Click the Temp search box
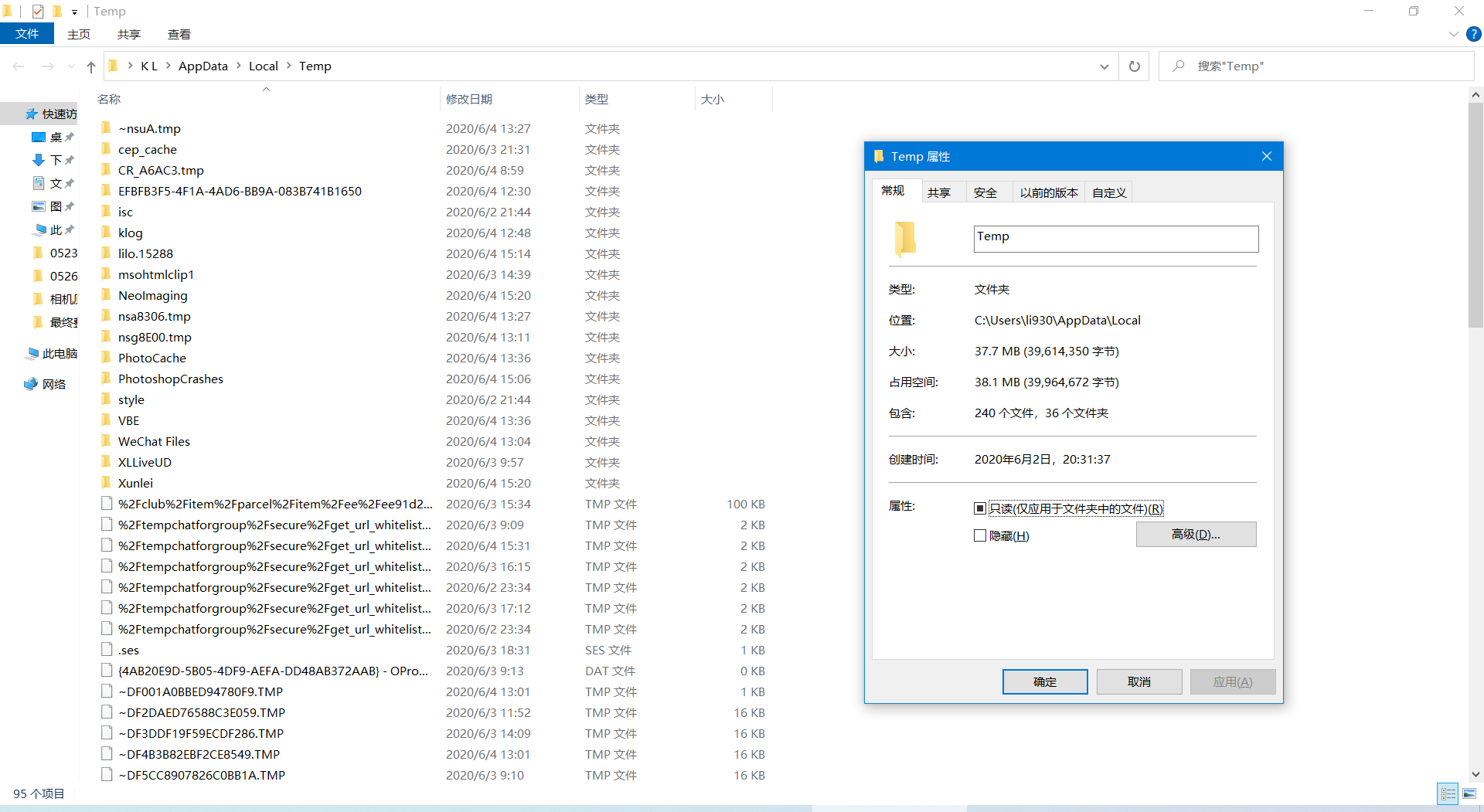Image resolution: width=1484 pixels, height=812 pixels. pyautogui.click(x=1316, y=66)
